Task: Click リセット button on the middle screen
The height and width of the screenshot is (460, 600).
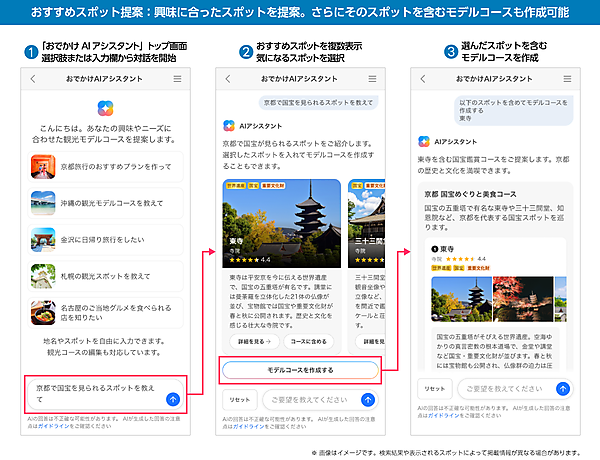Action: click(x=238, y=399)
